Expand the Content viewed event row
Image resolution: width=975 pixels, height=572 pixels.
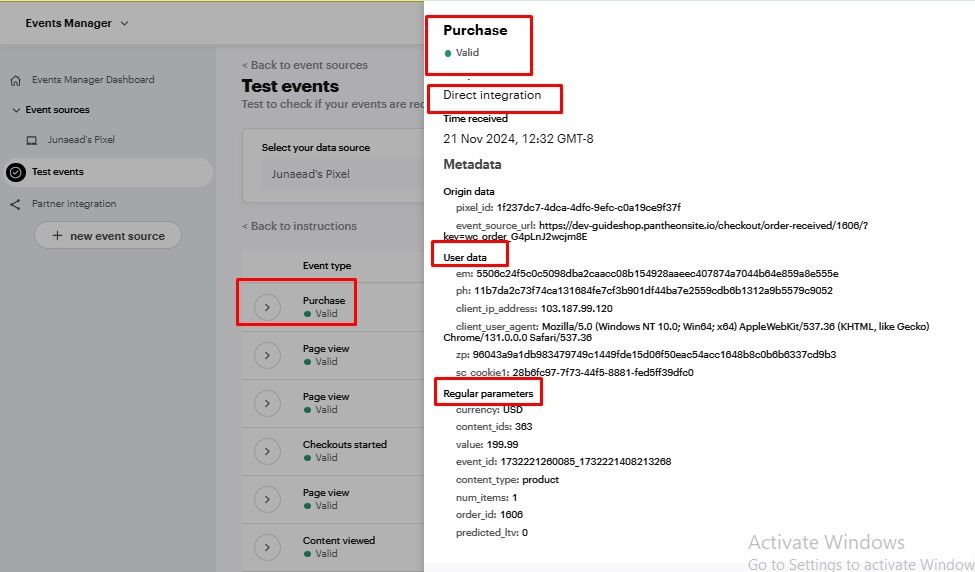[267, 547]
